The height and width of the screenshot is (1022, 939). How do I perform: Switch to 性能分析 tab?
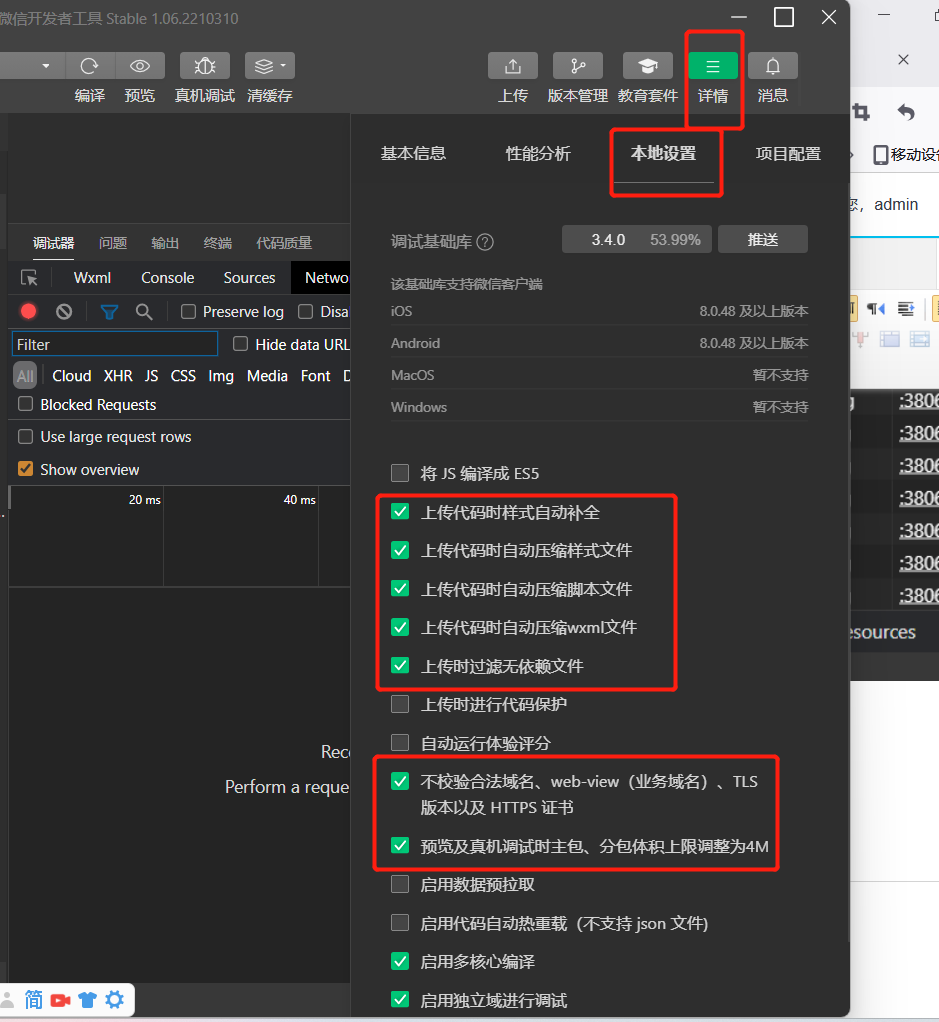538,154
